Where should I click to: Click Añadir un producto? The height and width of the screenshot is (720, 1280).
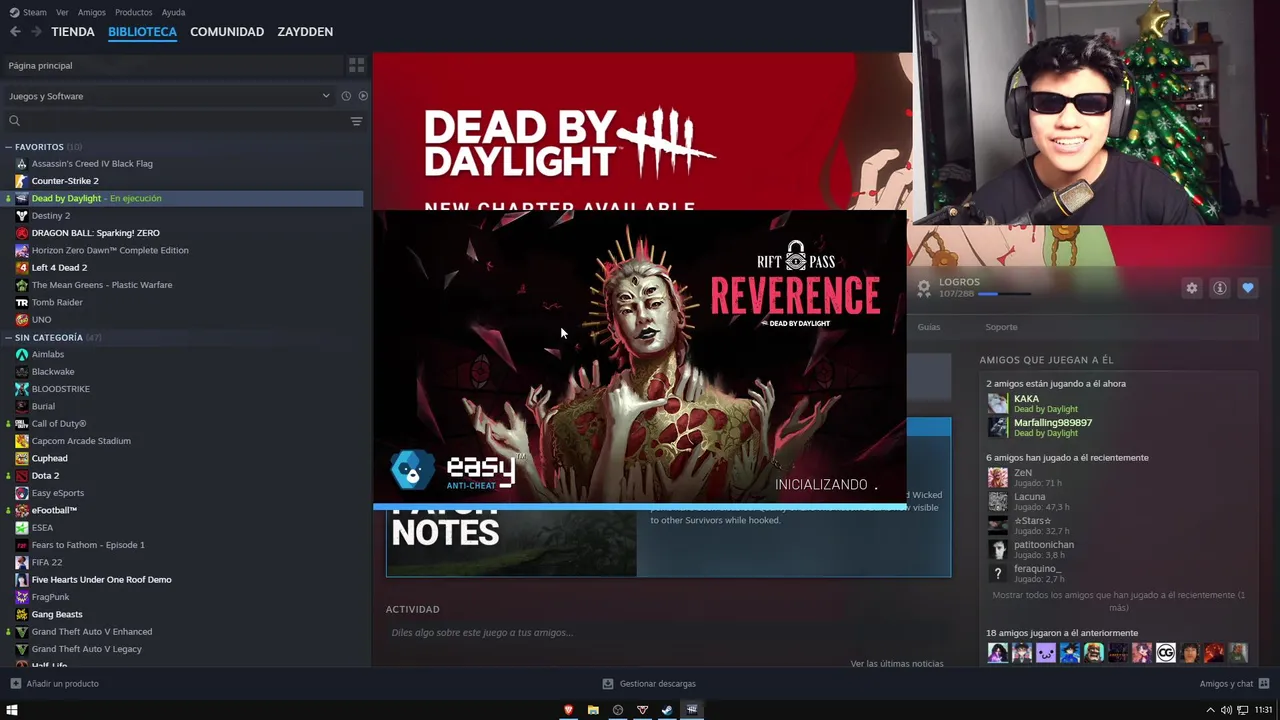click(x=54, y=684)
